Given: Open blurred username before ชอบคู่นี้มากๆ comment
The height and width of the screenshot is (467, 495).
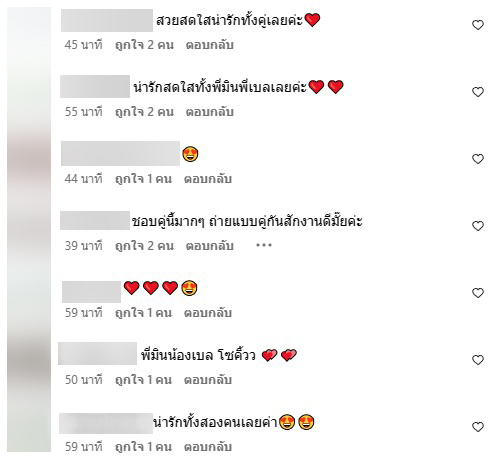Looking at the screenshot, I should (95, 220).
